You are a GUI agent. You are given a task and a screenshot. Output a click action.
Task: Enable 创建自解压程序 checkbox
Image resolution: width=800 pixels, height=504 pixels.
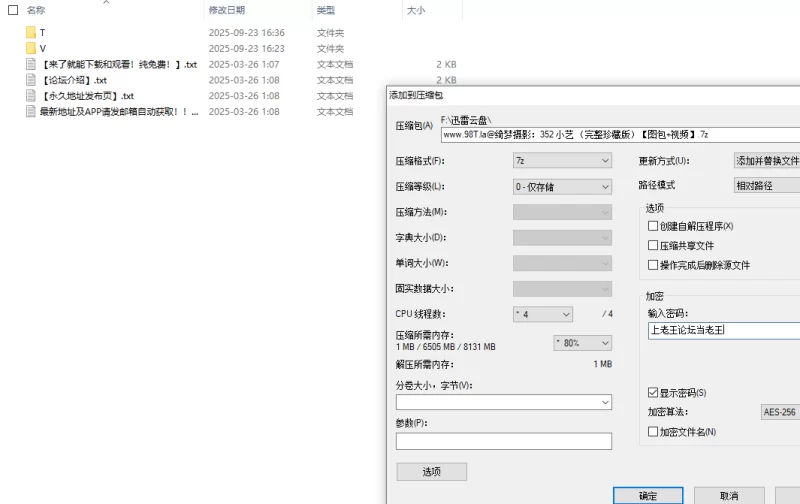point(653,226)
